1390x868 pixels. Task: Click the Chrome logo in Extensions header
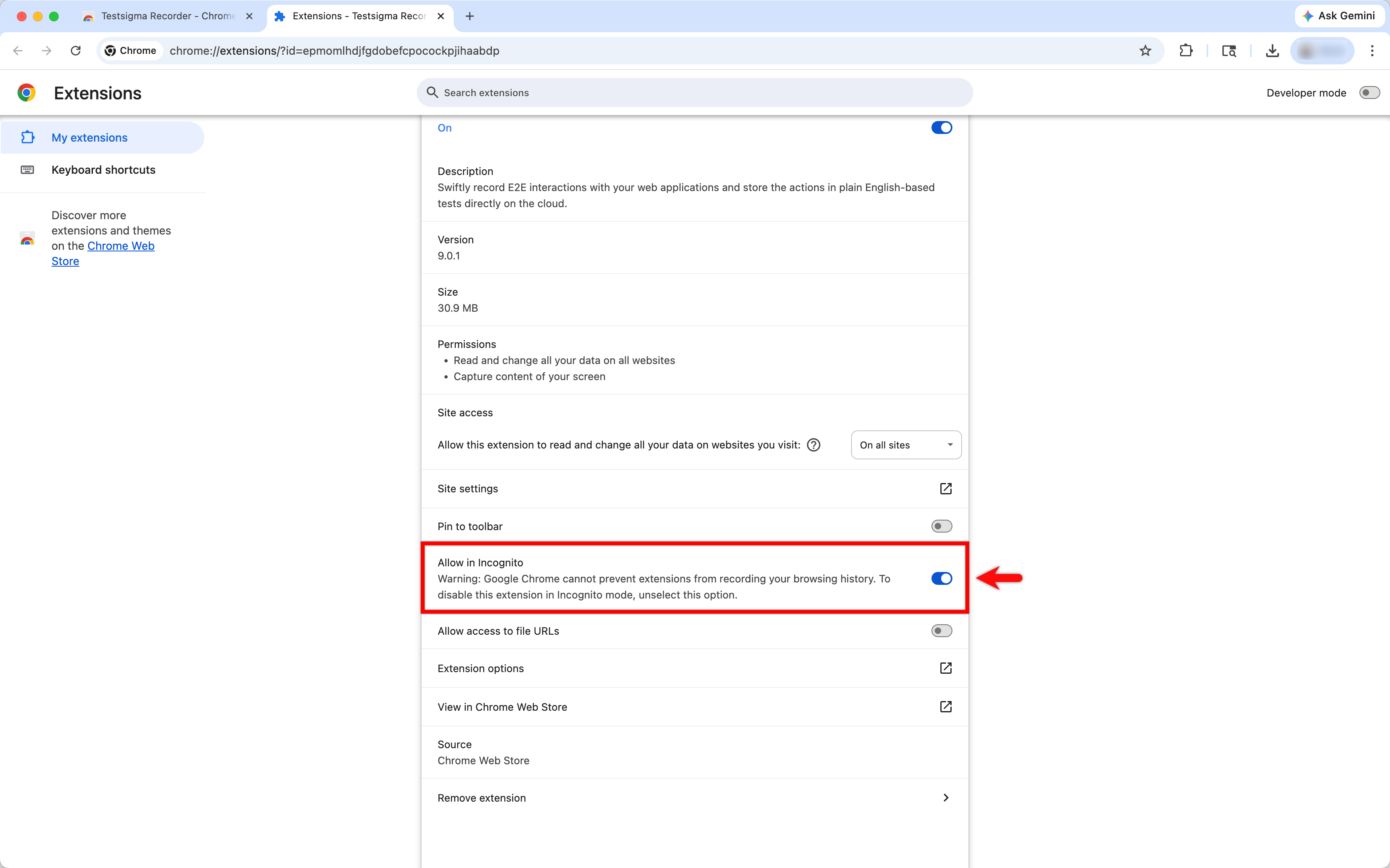[27, 93]
